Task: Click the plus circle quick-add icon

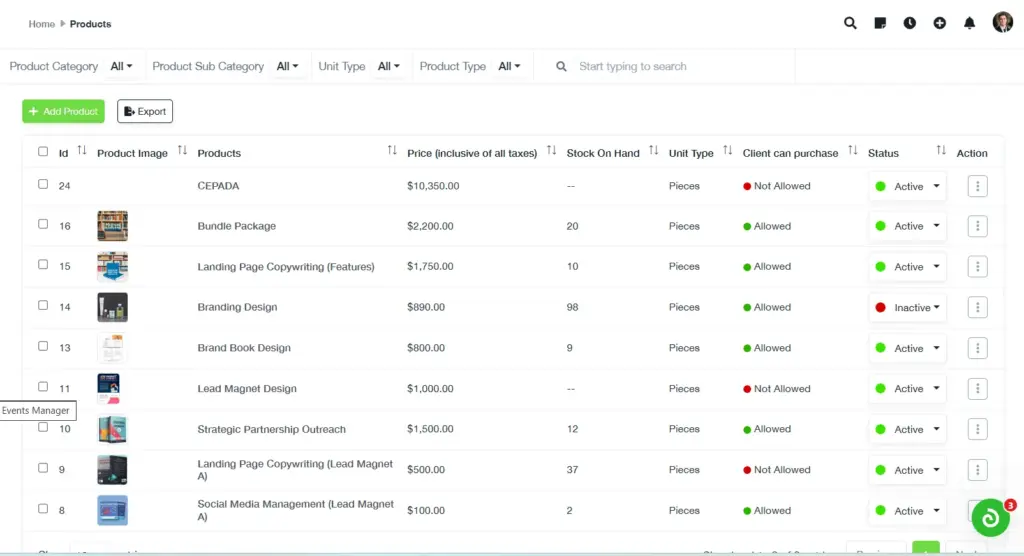Action: point(939,23)
